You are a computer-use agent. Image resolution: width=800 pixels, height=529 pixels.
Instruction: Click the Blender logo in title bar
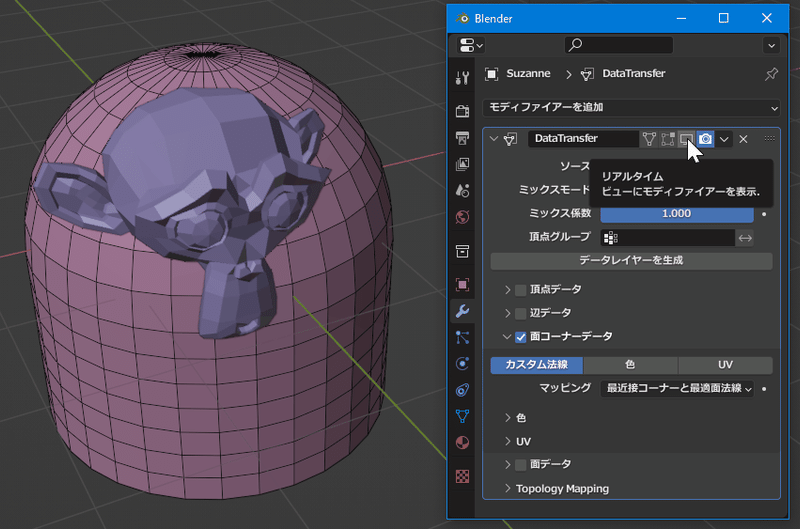tap(463, 18)
